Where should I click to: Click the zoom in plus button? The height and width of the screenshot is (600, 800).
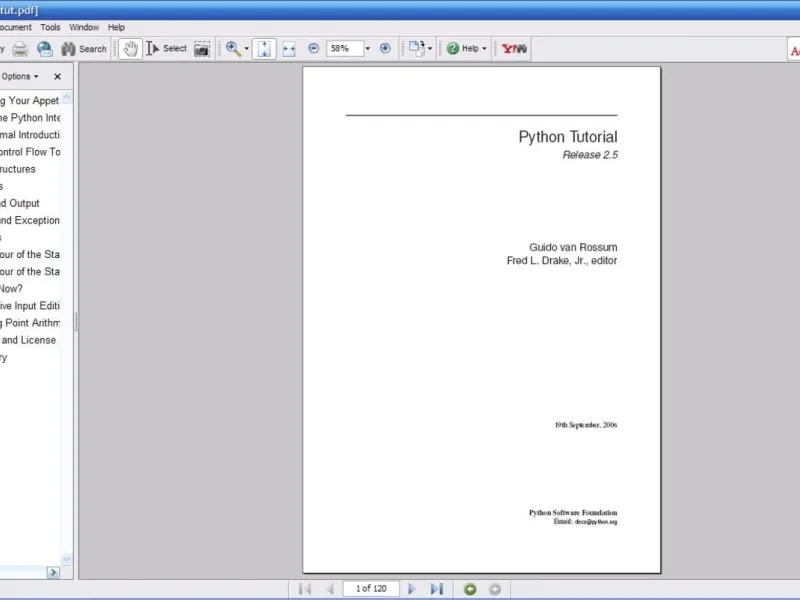click(385, 48)
